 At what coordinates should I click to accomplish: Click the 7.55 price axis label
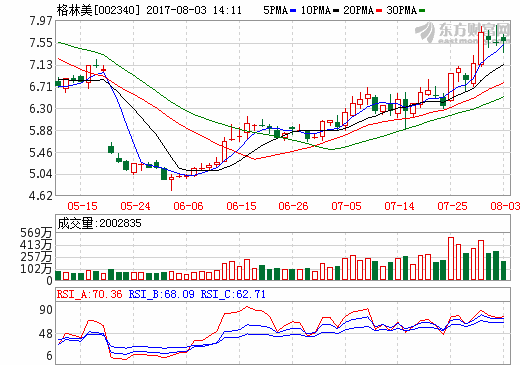(41, 43)
